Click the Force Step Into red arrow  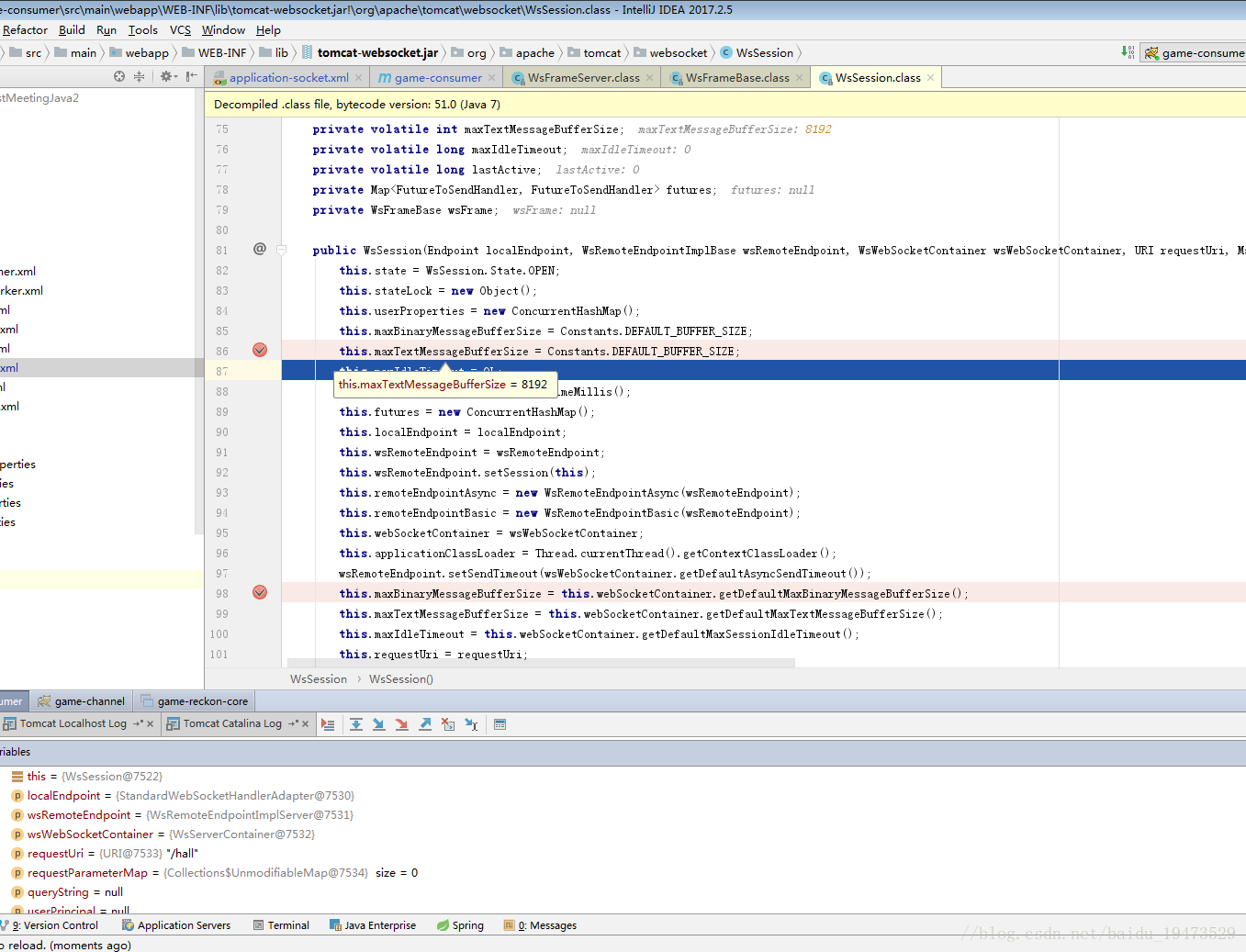pyautogui.click(x=401, y=724)
